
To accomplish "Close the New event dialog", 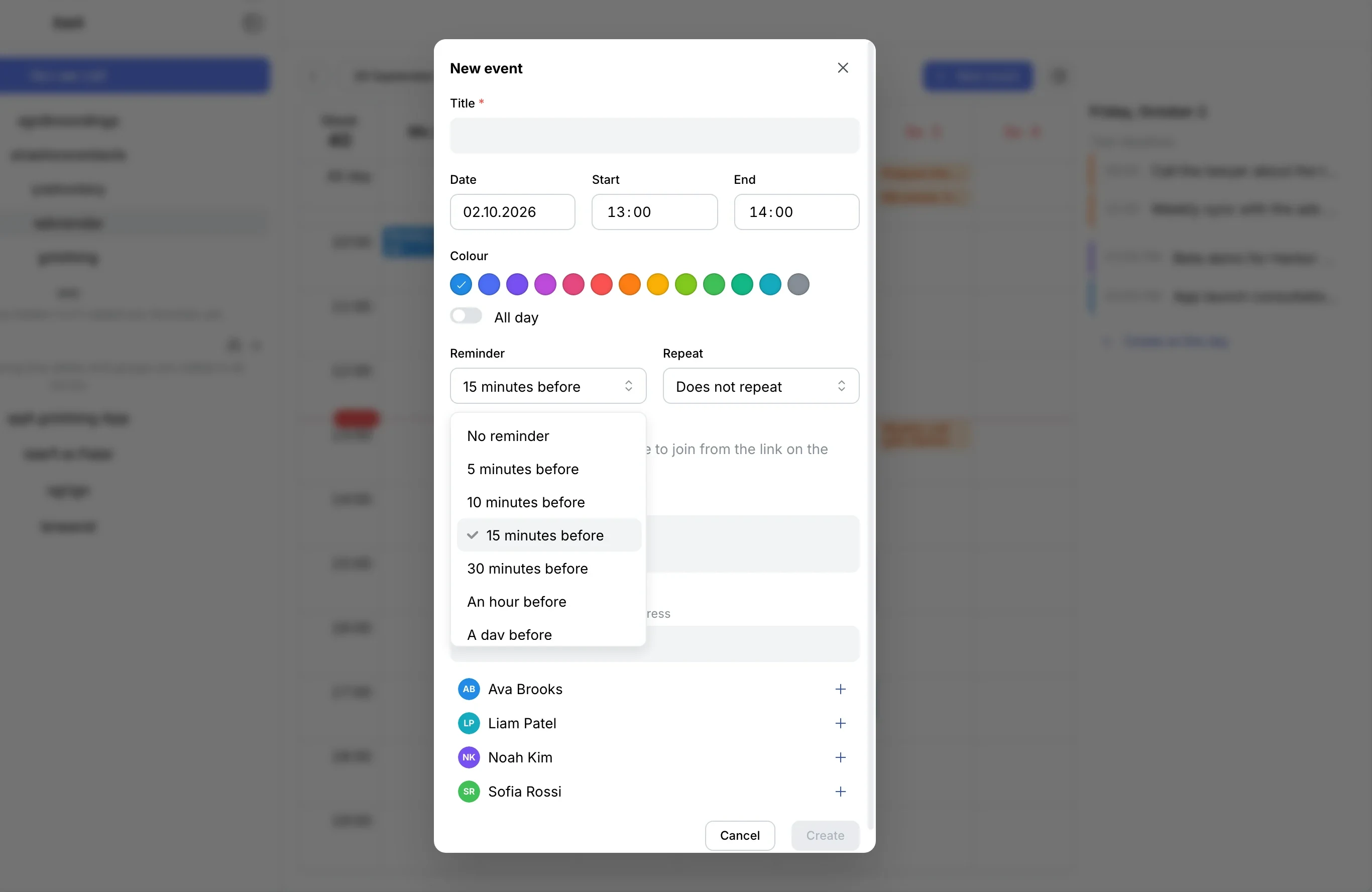I will [x=842, y=68].
